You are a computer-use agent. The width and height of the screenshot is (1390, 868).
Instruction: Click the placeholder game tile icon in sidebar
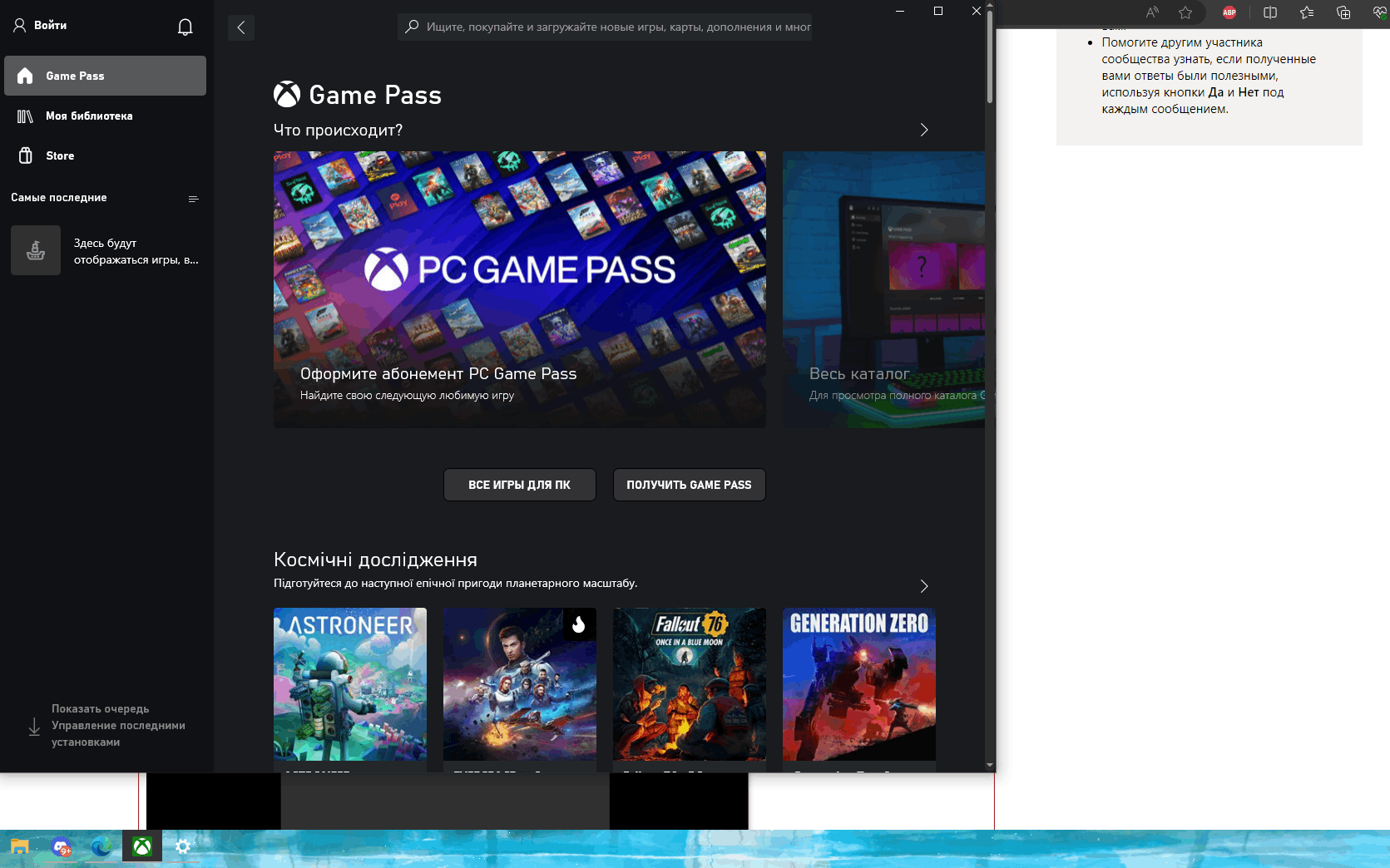pyautogui.click(x=36, y=250)
